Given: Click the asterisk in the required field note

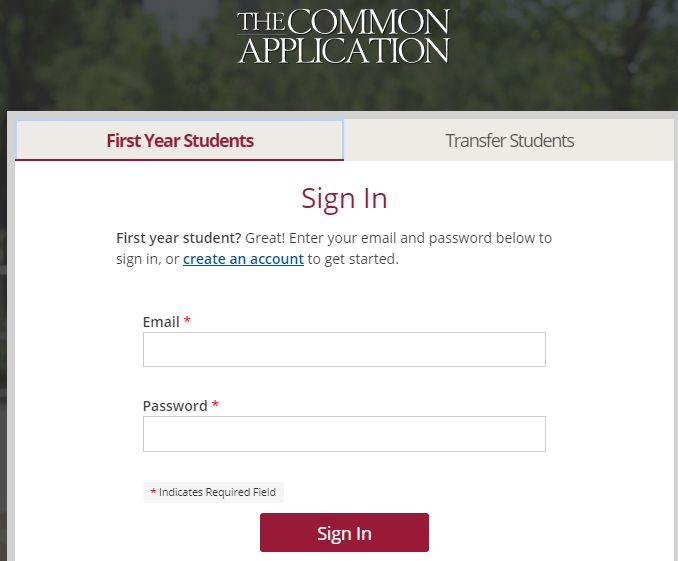Looking at the screenshot, I should pos(153,492).
